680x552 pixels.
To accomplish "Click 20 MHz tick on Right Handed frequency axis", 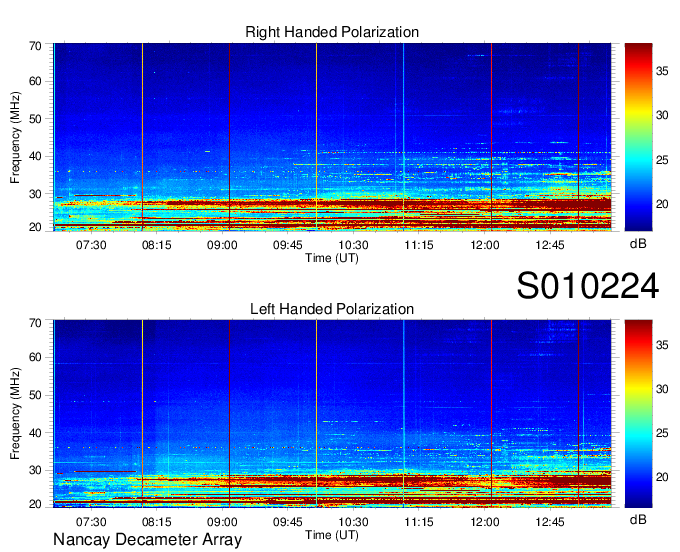I will pos(35,227).
